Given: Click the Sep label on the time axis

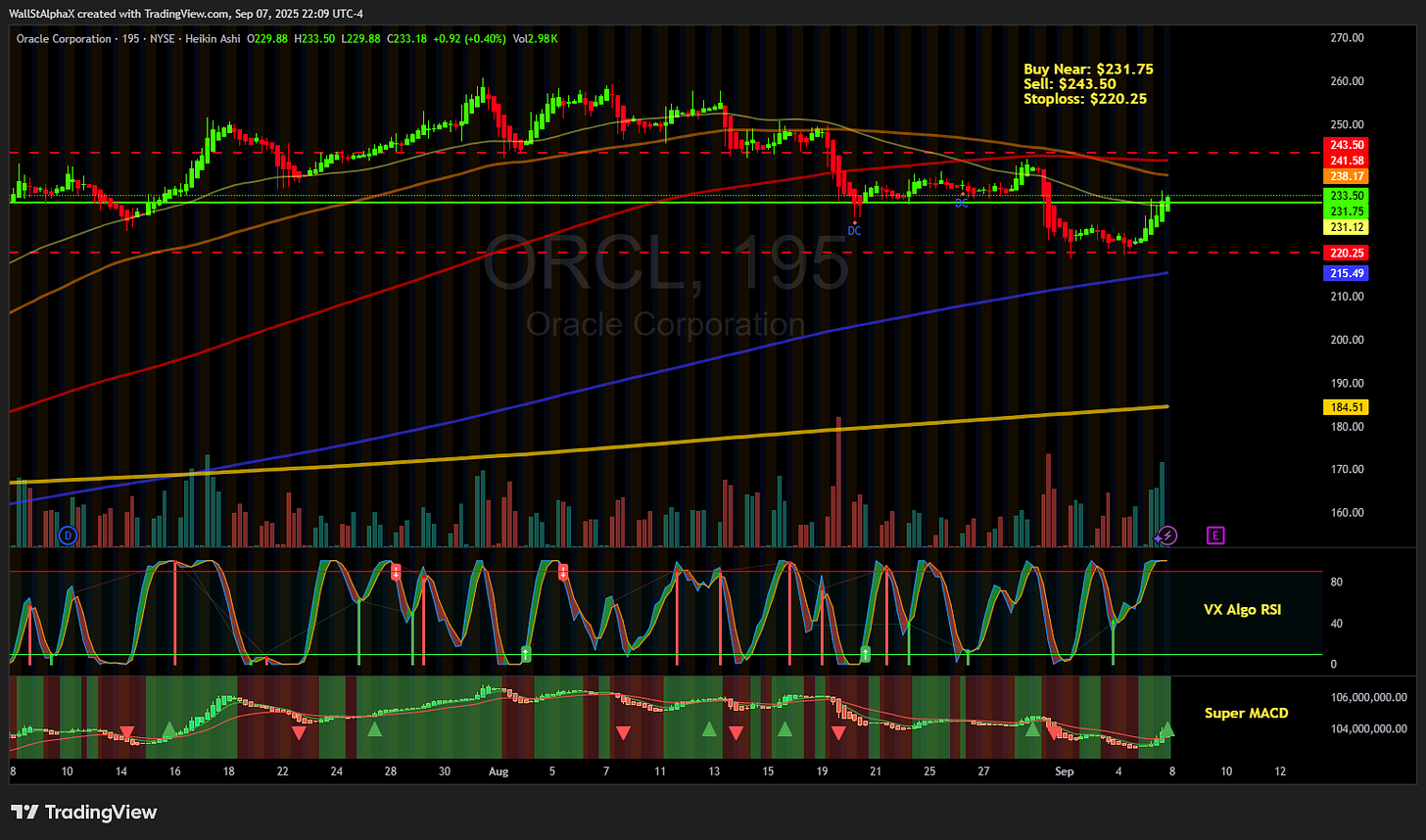Looking at the screenshot, I should pos(1064,771).
